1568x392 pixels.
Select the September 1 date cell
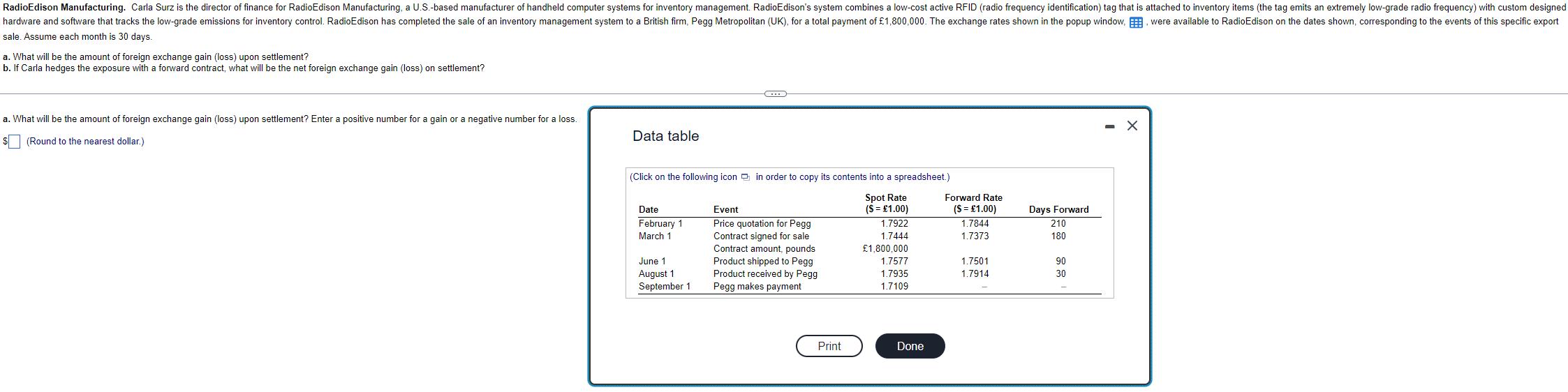(665, 287)
